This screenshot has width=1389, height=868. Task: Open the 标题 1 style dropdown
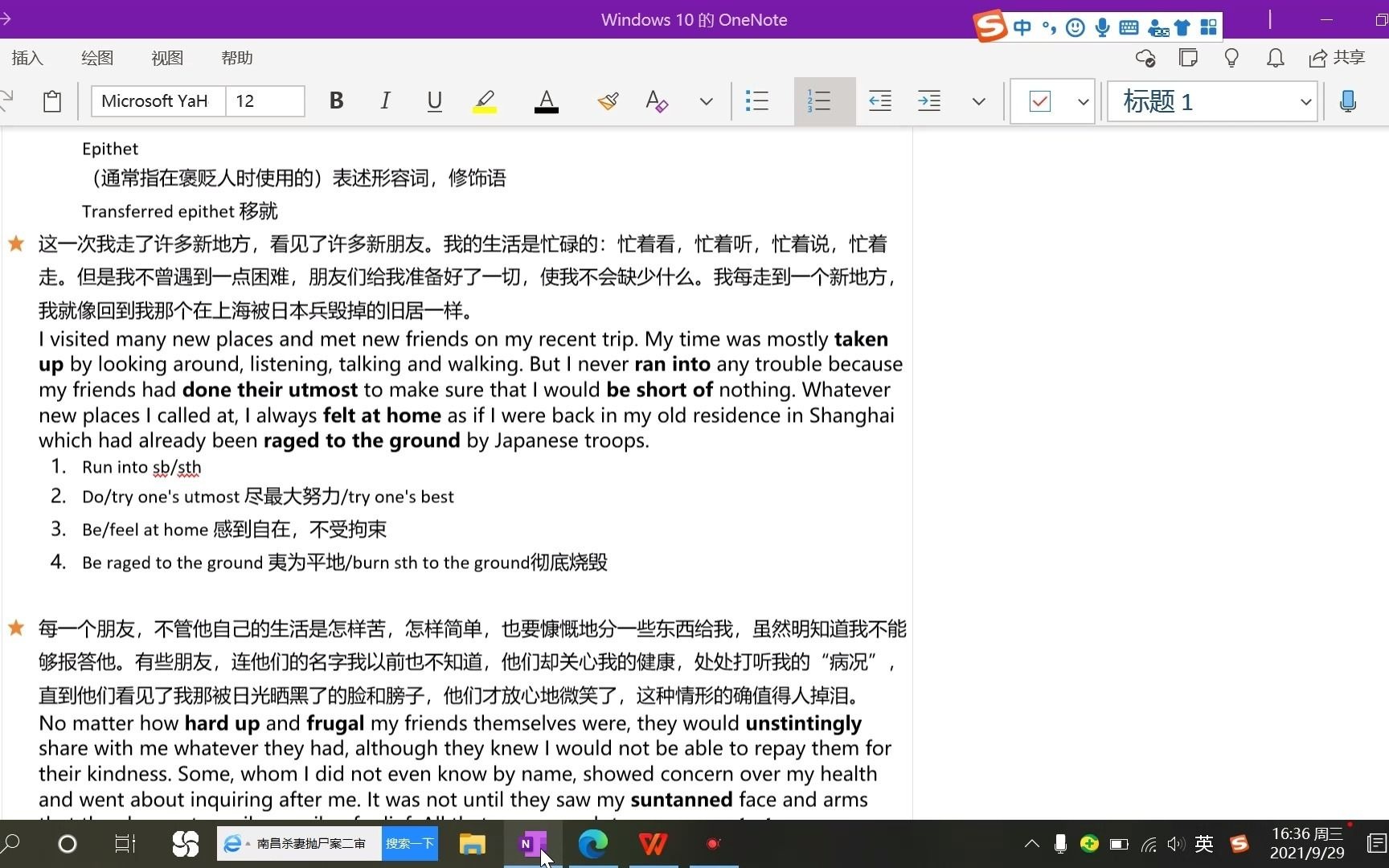point(1212,101)
